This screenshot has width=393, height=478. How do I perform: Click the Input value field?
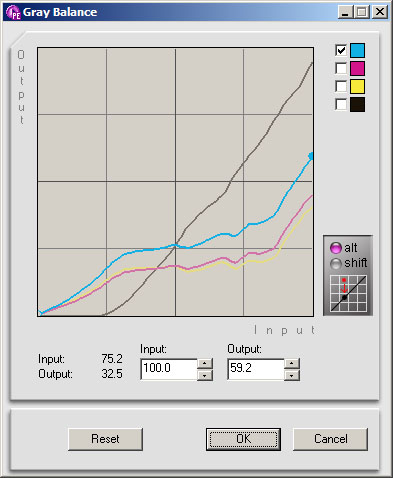169,369
